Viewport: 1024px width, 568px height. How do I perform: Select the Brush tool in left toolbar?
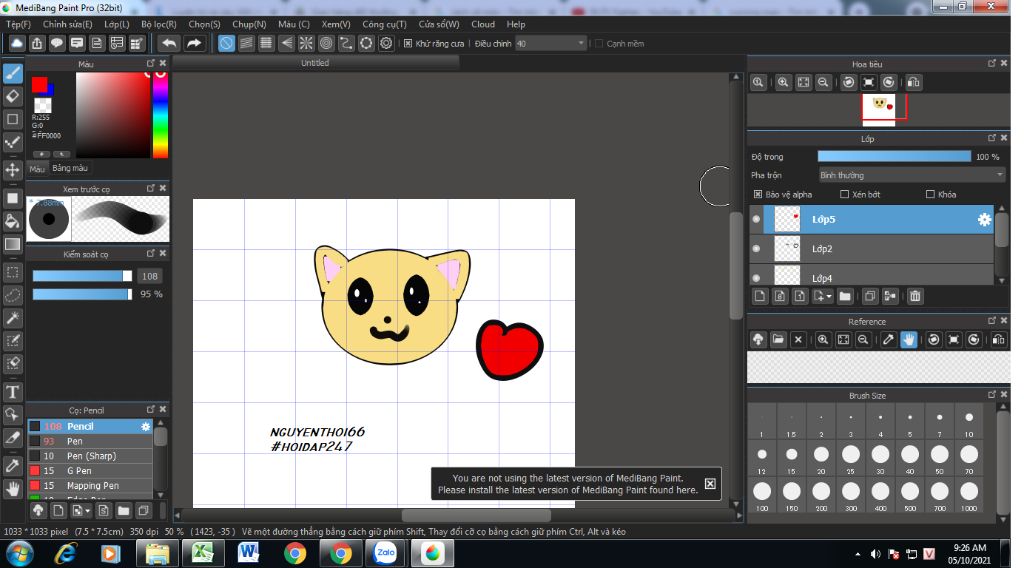coord(12,73)
